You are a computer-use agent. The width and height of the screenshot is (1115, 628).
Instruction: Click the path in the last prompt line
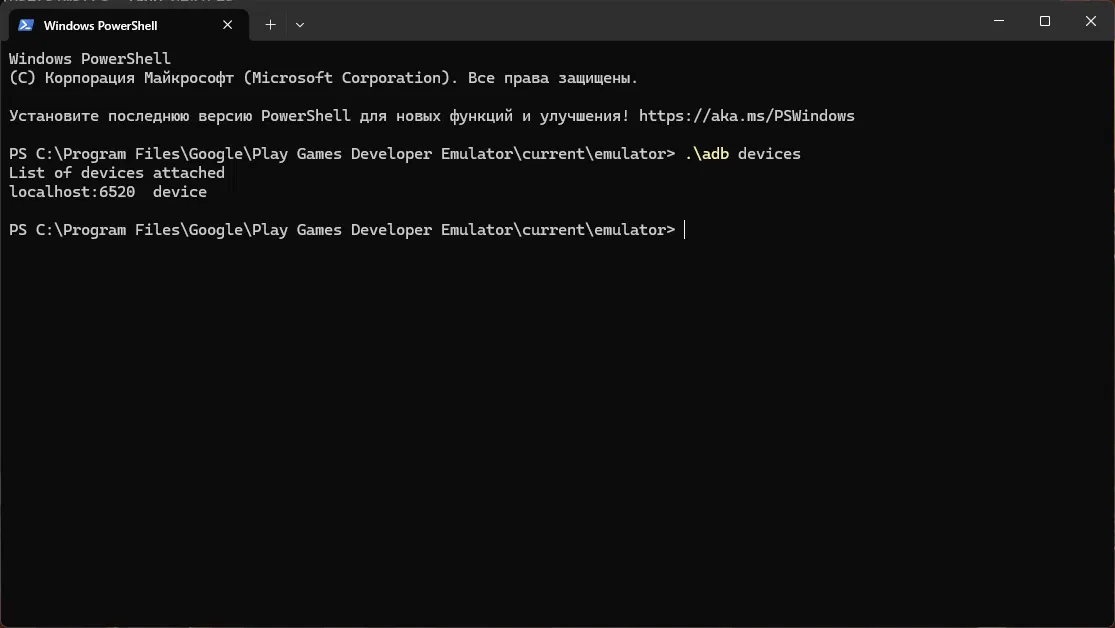point(355,230)
